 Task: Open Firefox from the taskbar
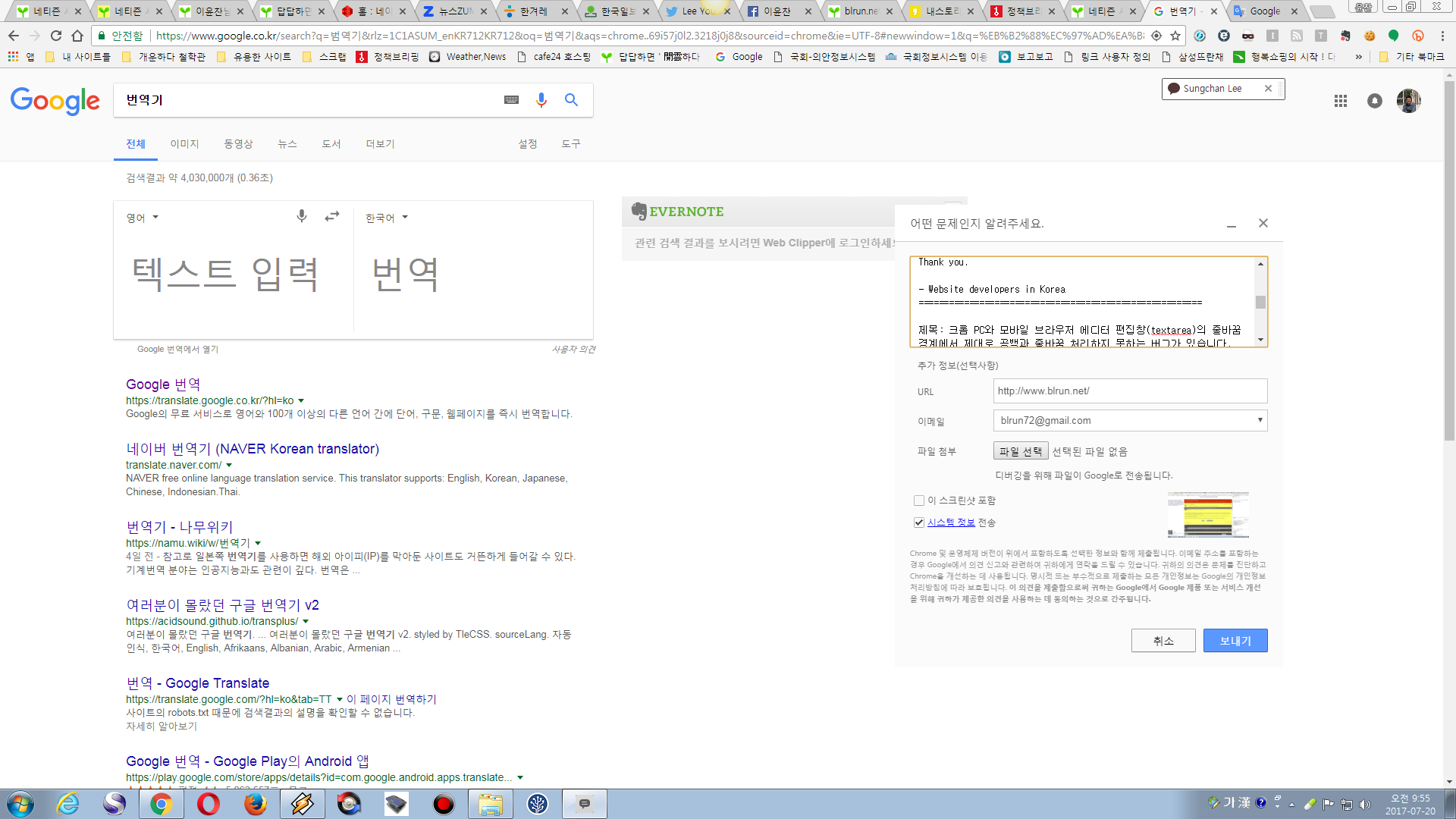point(256,804)
